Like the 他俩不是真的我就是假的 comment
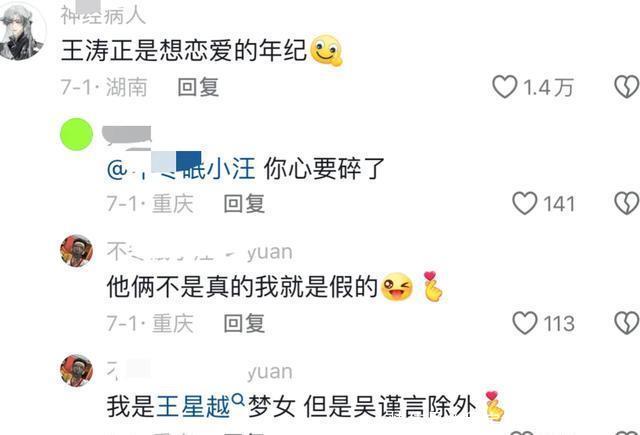Screen dimensions: 640x435 pos(524,323)
